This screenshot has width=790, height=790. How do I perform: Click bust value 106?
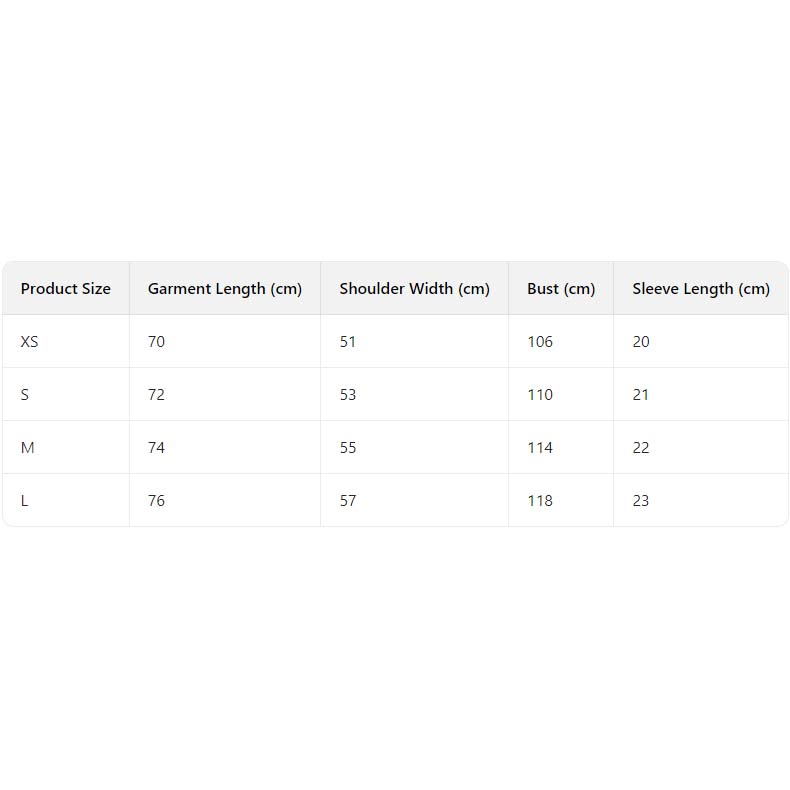click(x=540, y=342)
